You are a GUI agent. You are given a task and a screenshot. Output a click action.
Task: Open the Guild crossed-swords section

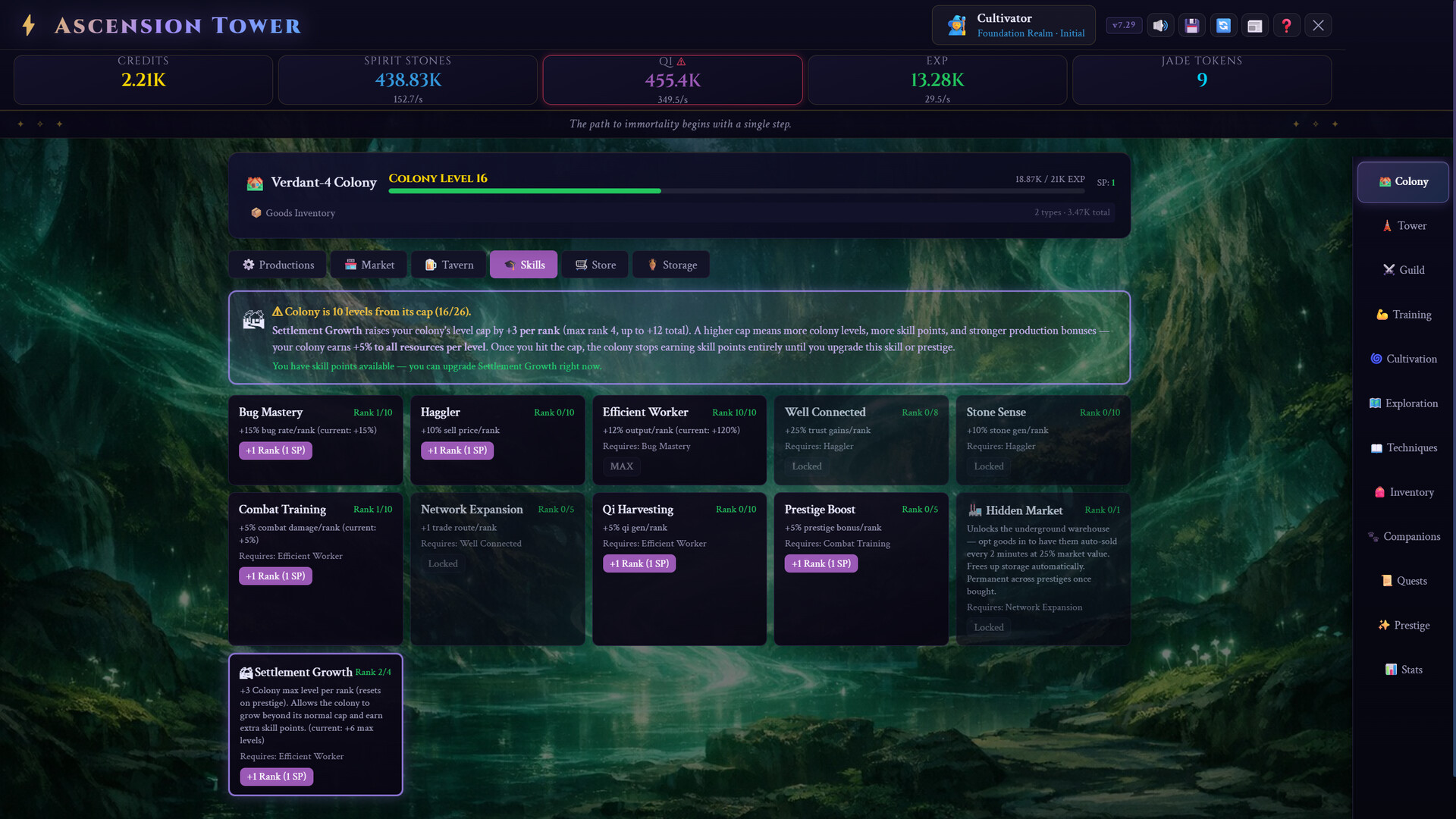(1403, 270)
